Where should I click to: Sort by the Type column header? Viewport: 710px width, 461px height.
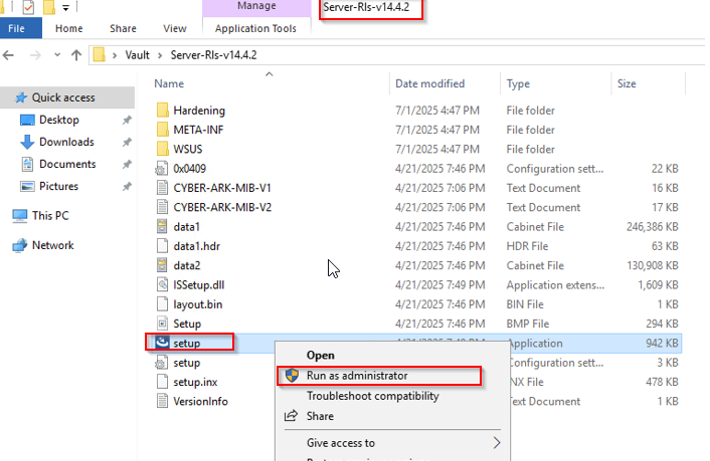point(518,84)
